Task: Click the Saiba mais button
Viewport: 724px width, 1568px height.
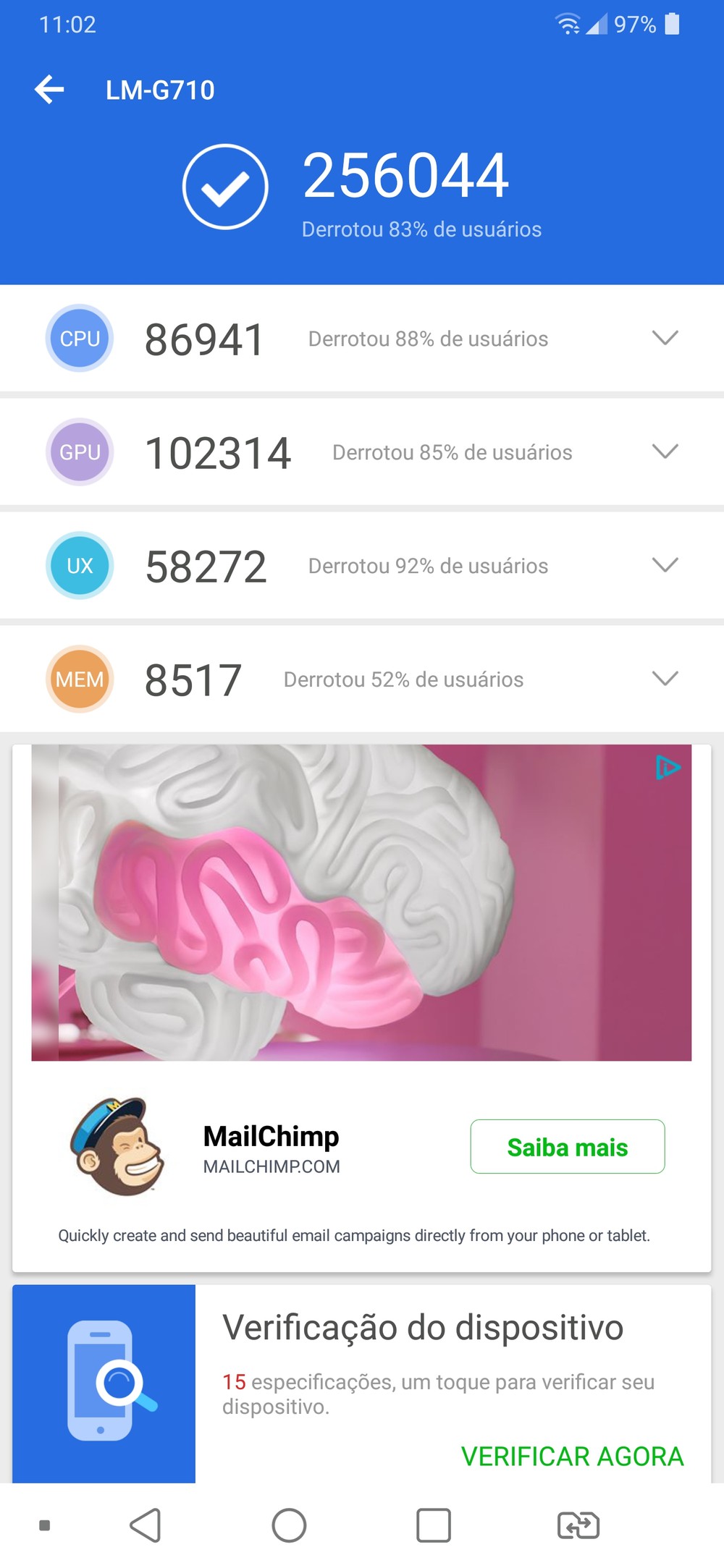Action: point(568,1147)
